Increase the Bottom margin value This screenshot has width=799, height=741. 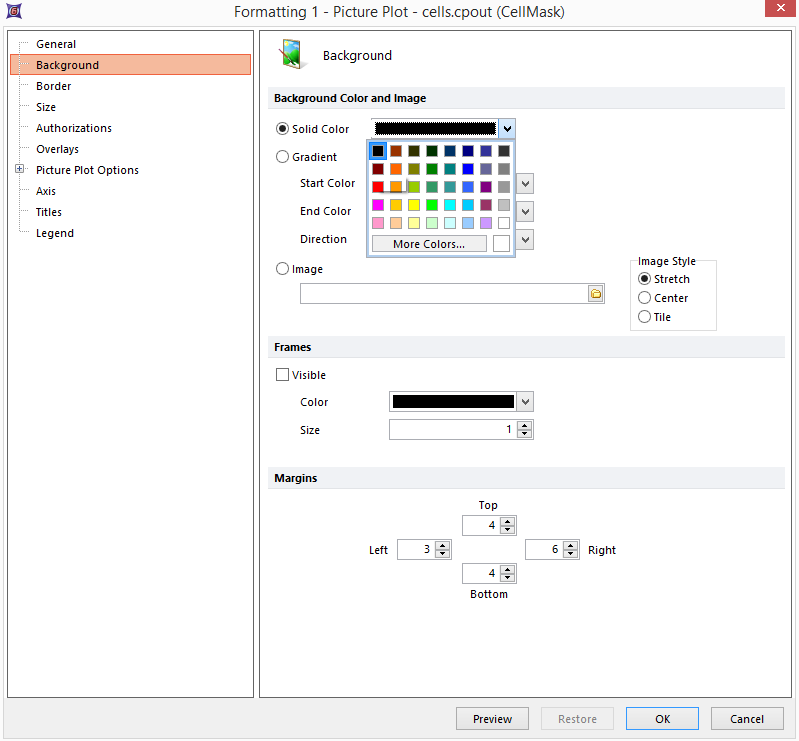508,569
